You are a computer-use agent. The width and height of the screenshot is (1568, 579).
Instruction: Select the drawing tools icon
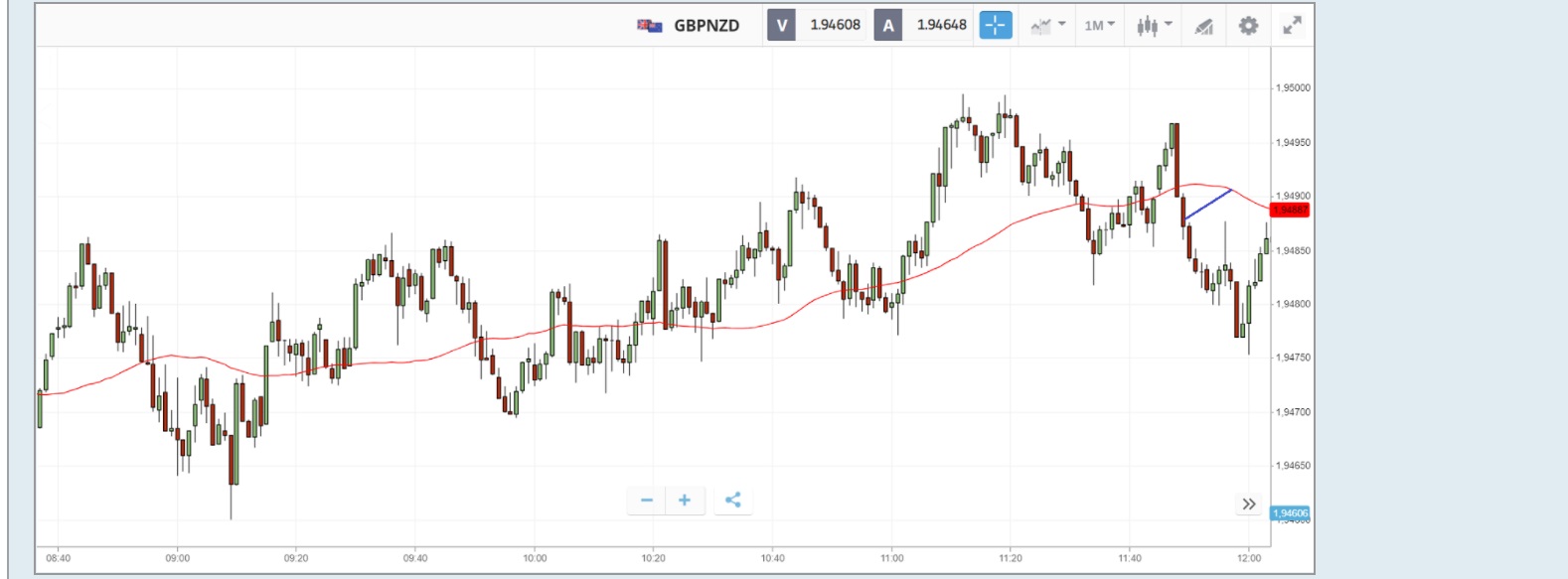pos(1203,26)
